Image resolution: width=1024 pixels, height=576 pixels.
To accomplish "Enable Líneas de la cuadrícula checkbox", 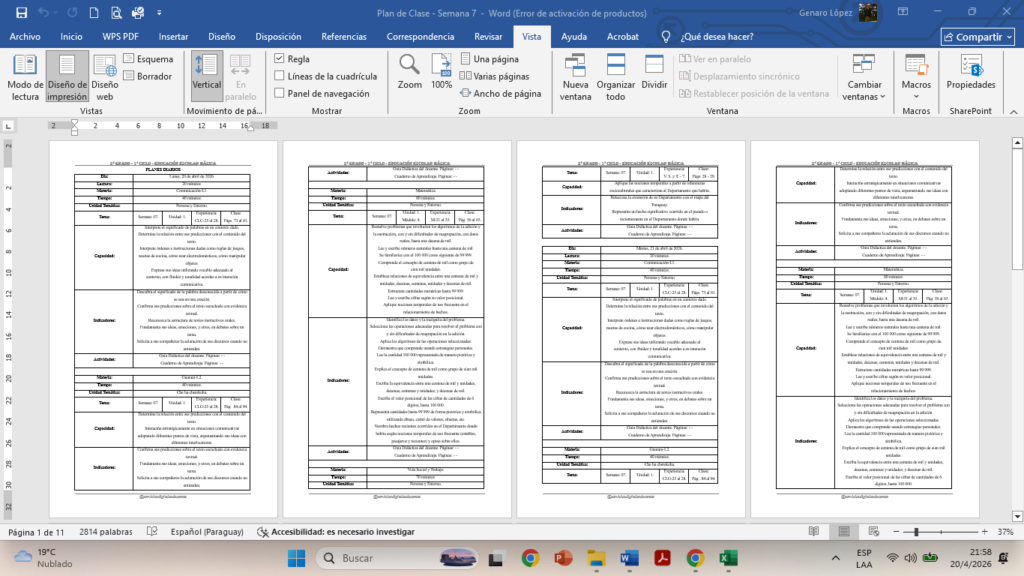I will (x=280, y=76).
